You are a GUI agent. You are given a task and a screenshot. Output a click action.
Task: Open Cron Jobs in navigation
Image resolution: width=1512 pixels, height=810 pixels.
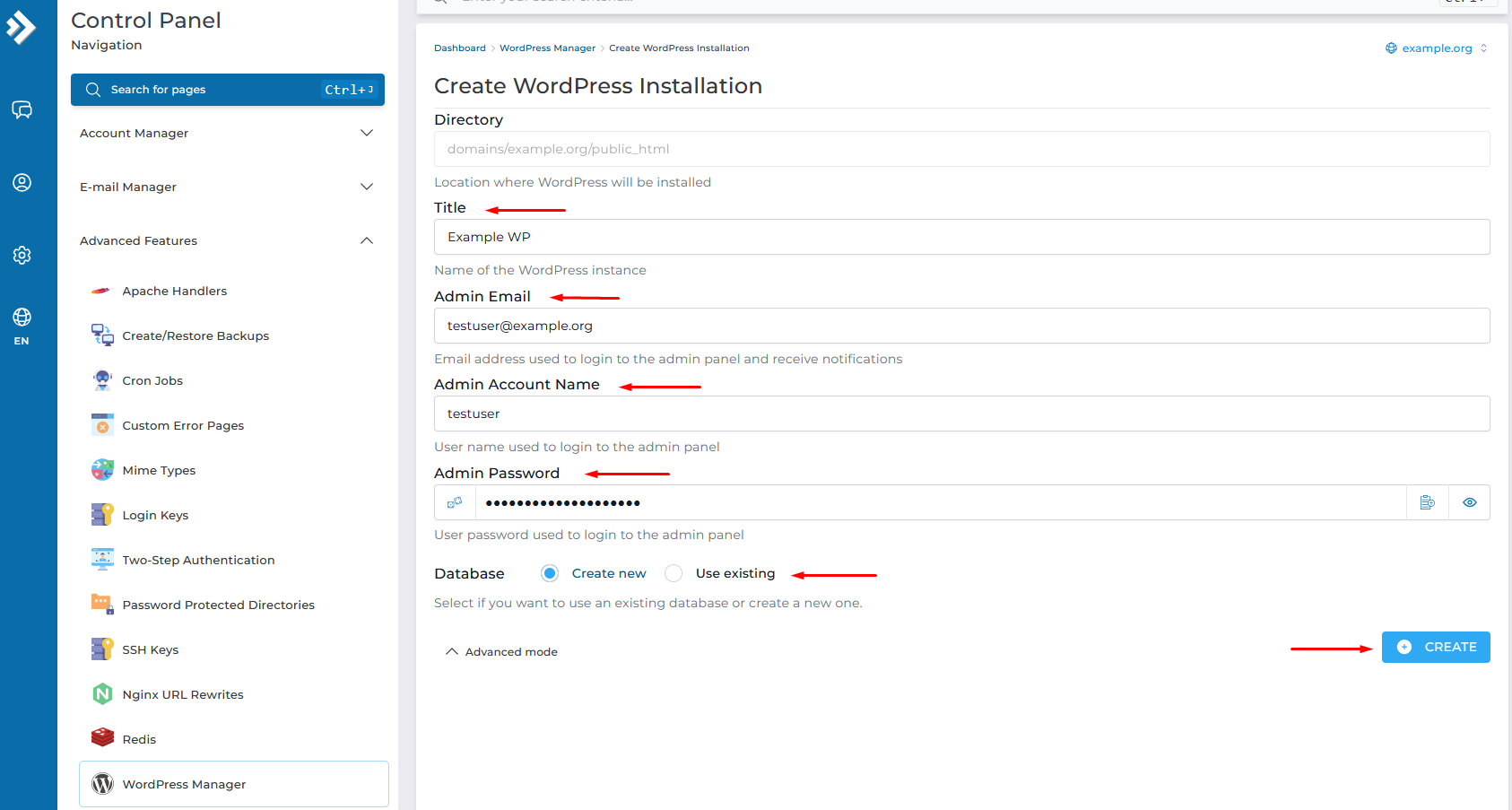coord(152,380)
